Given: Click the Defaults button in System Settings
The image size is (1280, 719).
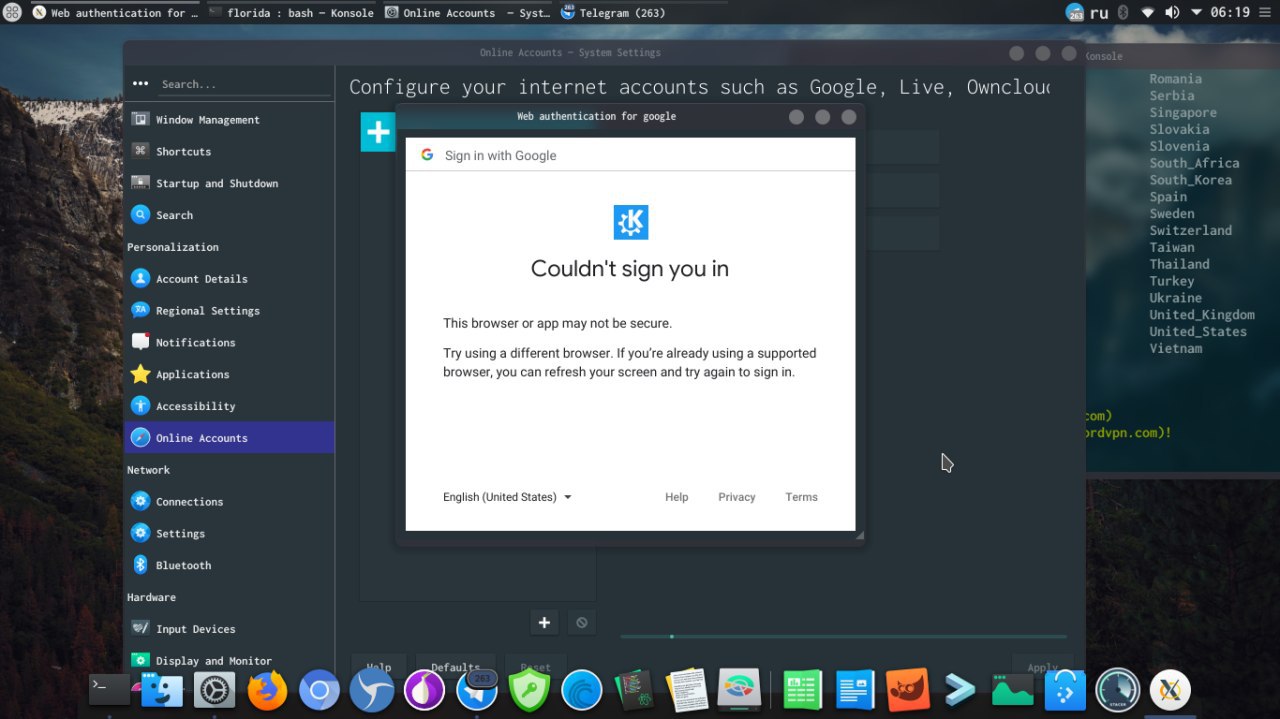Looking at the screenshot, I should tap(455, 667).
